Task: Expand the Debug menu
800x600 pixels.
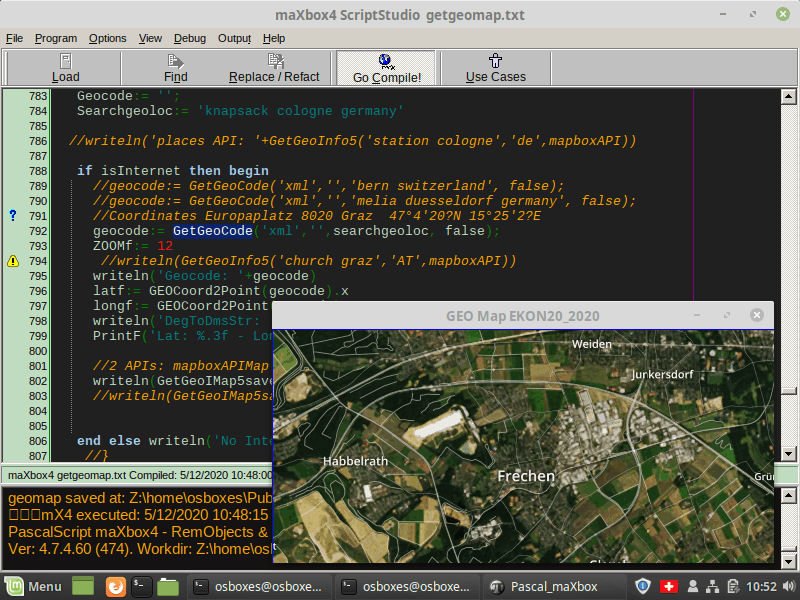Action: [x=190, y=38]
